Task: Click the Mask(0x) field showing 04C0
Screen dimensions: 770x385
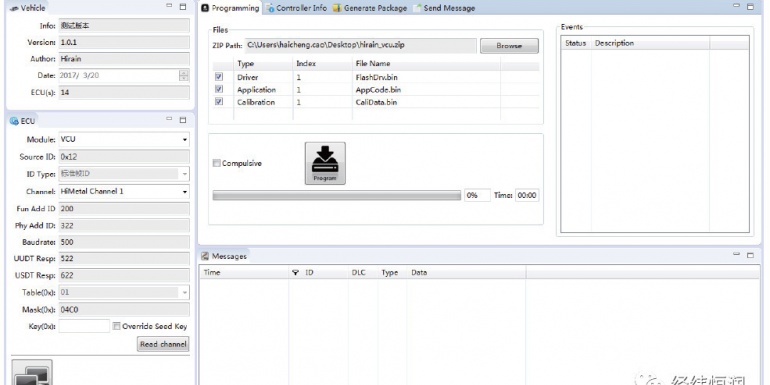Action: pyautogui.click(x=124, y=309)
